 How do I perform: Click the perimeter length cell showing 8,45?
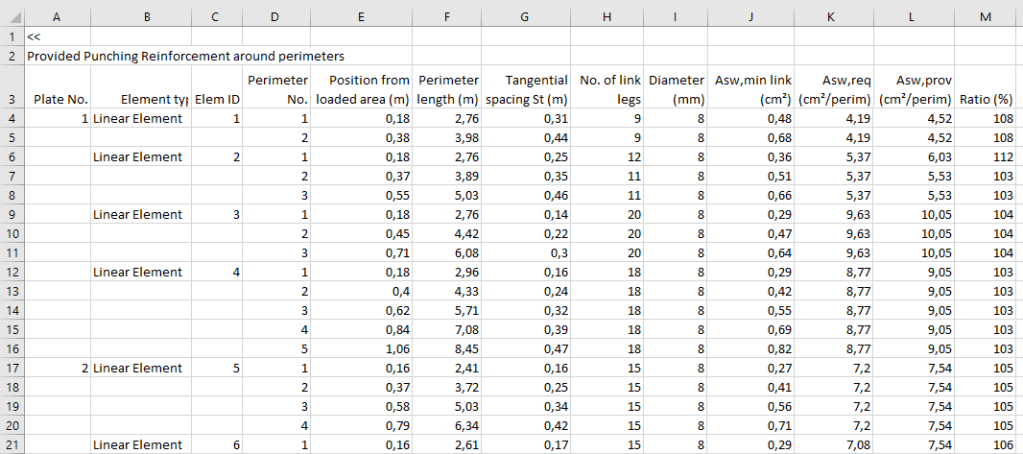[449, 349]
